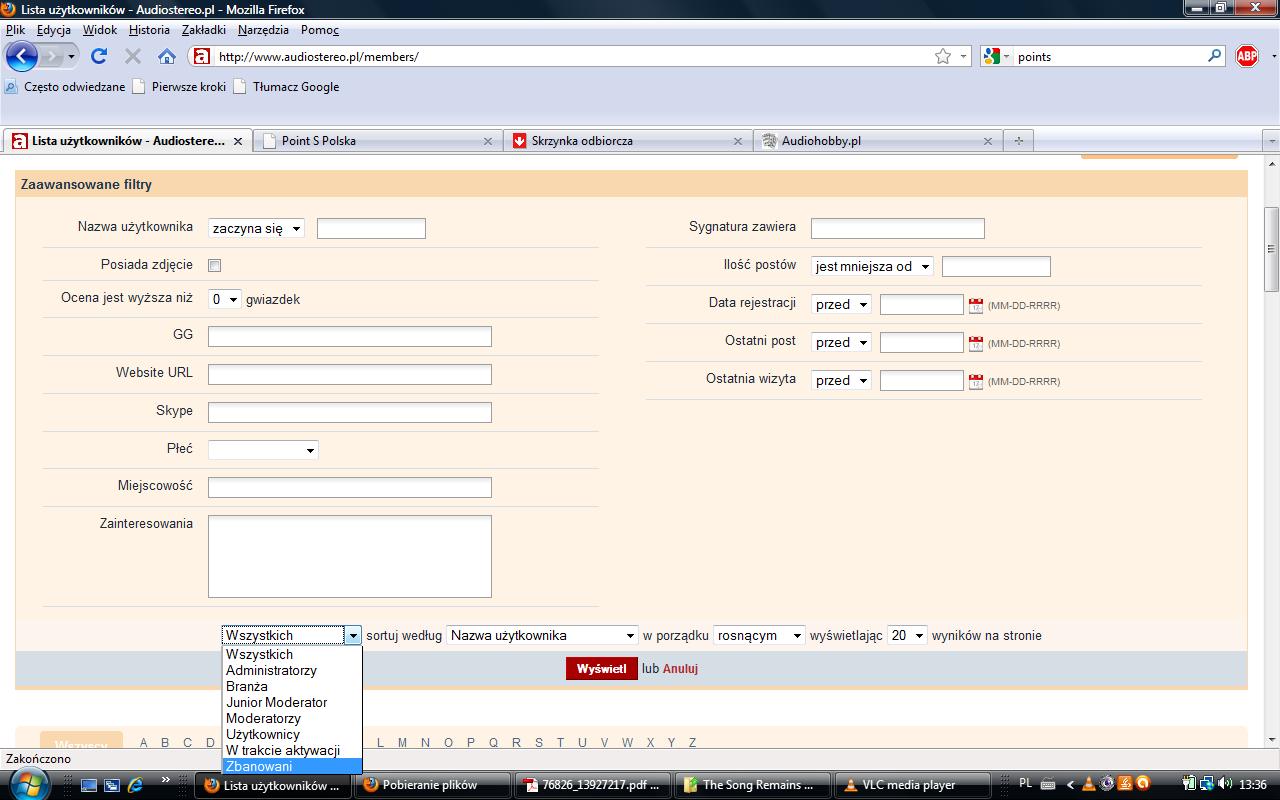Open calendar picker for Ostatnia wizyta
The height and width of the screenshot is (800, 1280).
976,381
